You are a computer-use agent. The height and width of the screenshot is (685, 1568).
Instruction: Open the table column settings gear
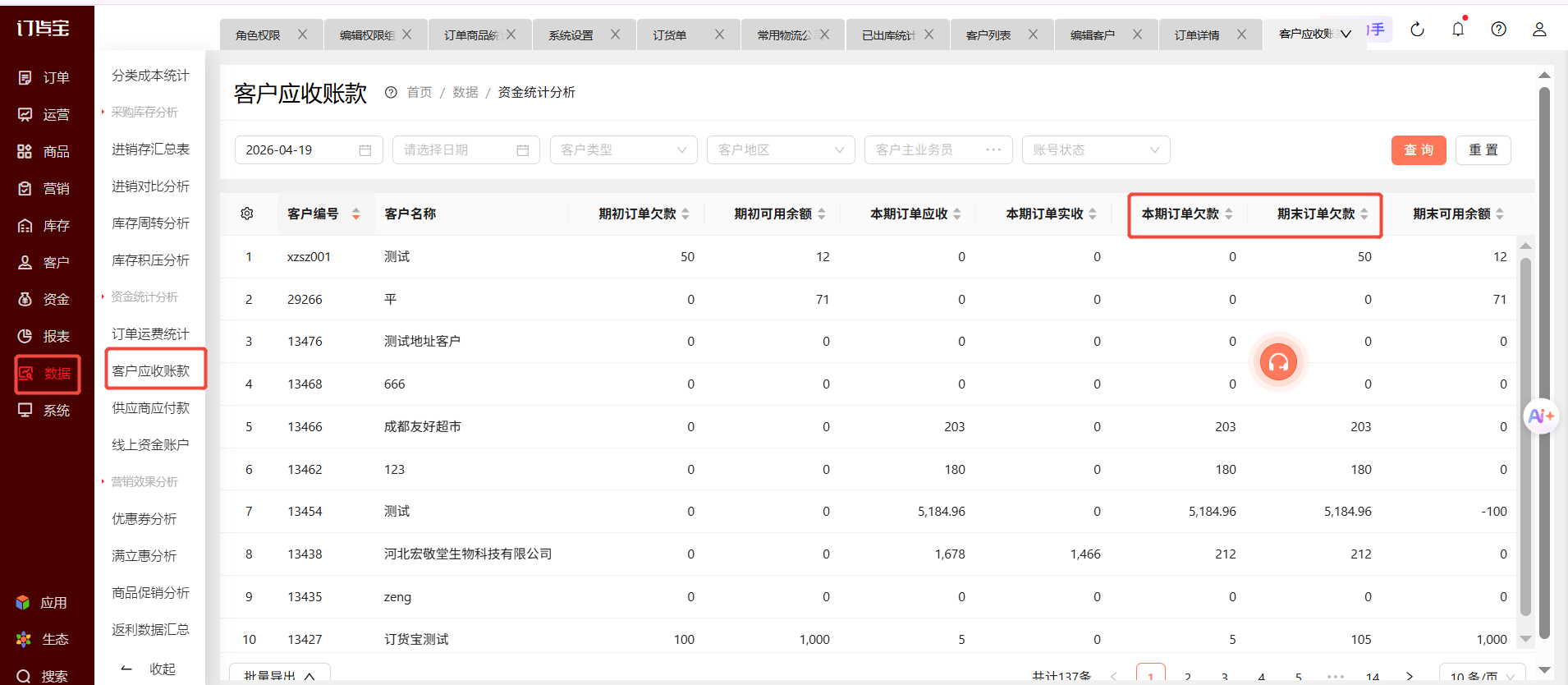tap(247, 214)
